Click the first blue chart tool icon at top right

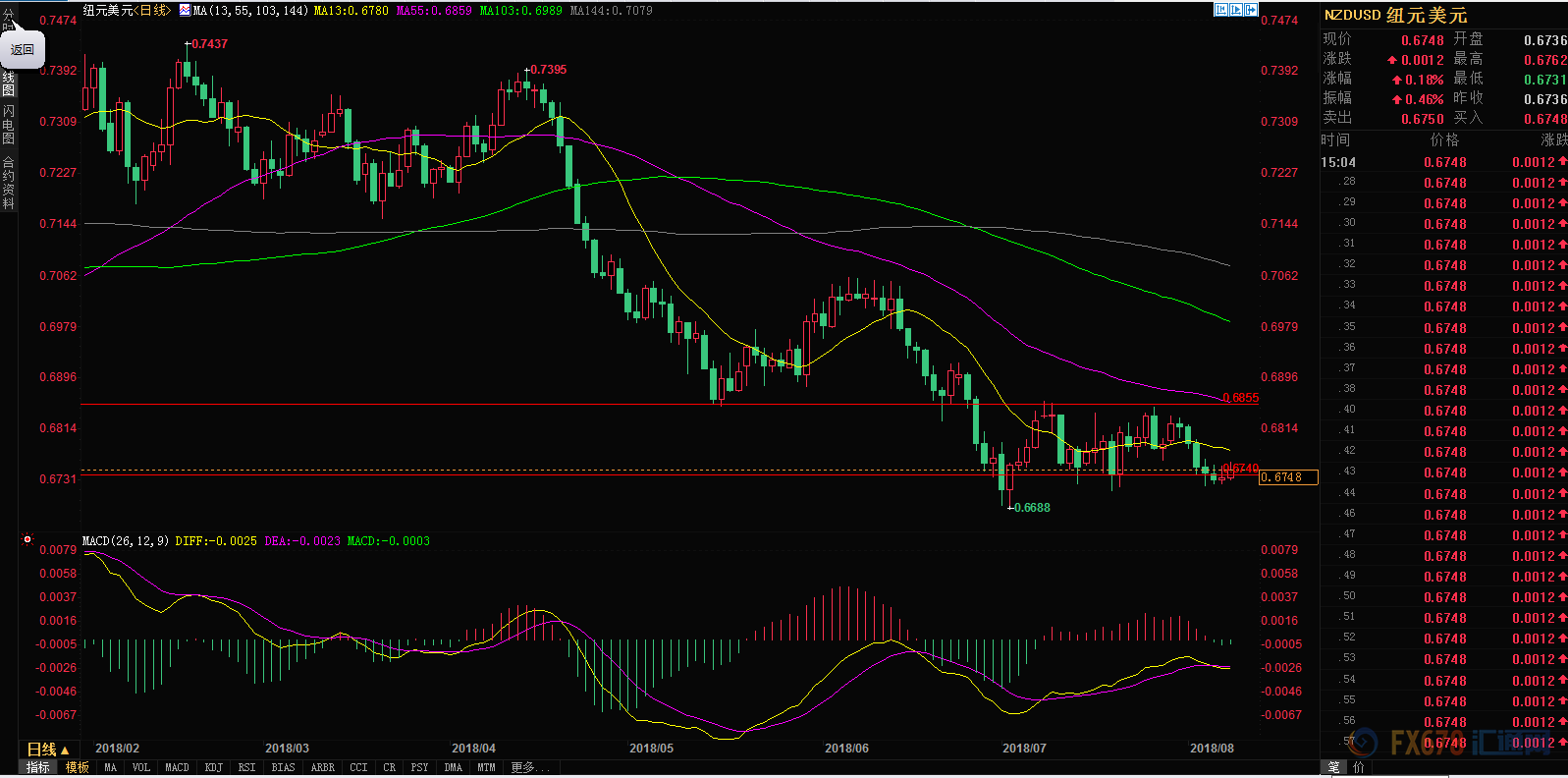[1221, 10]
